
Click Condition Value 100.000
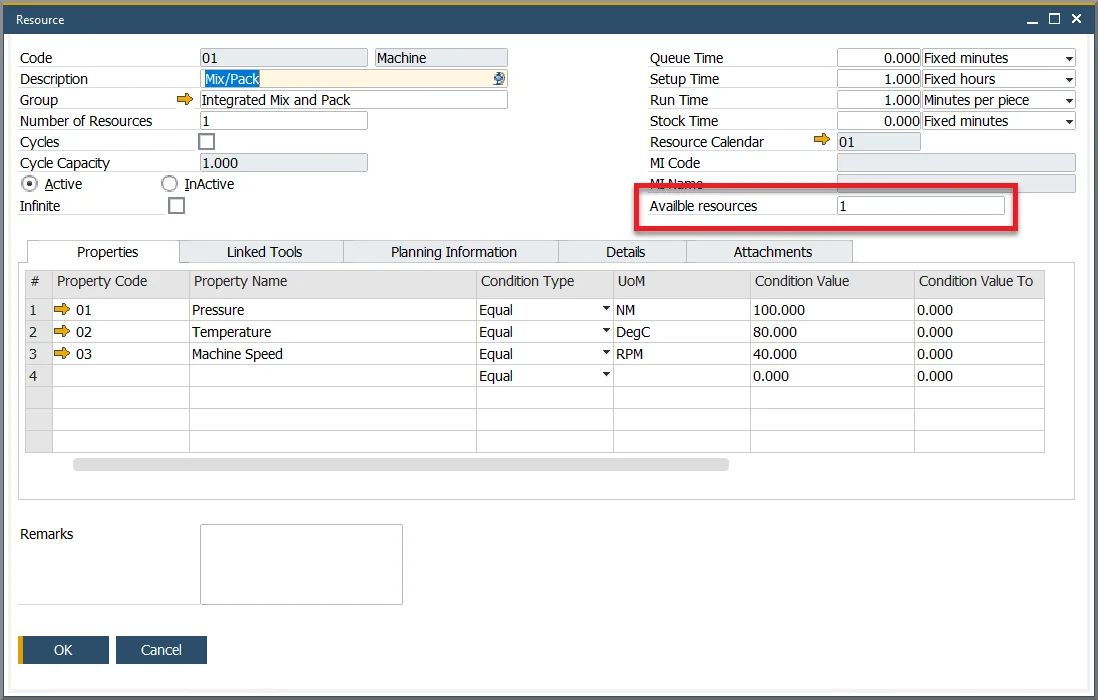coord(832,309)
